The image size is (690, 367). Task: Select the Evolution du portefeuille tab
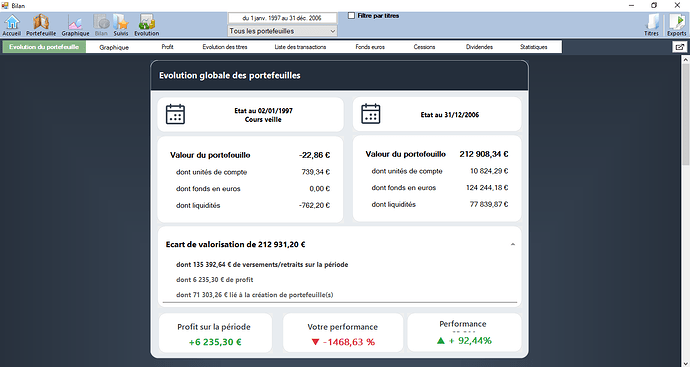[44, 47]
